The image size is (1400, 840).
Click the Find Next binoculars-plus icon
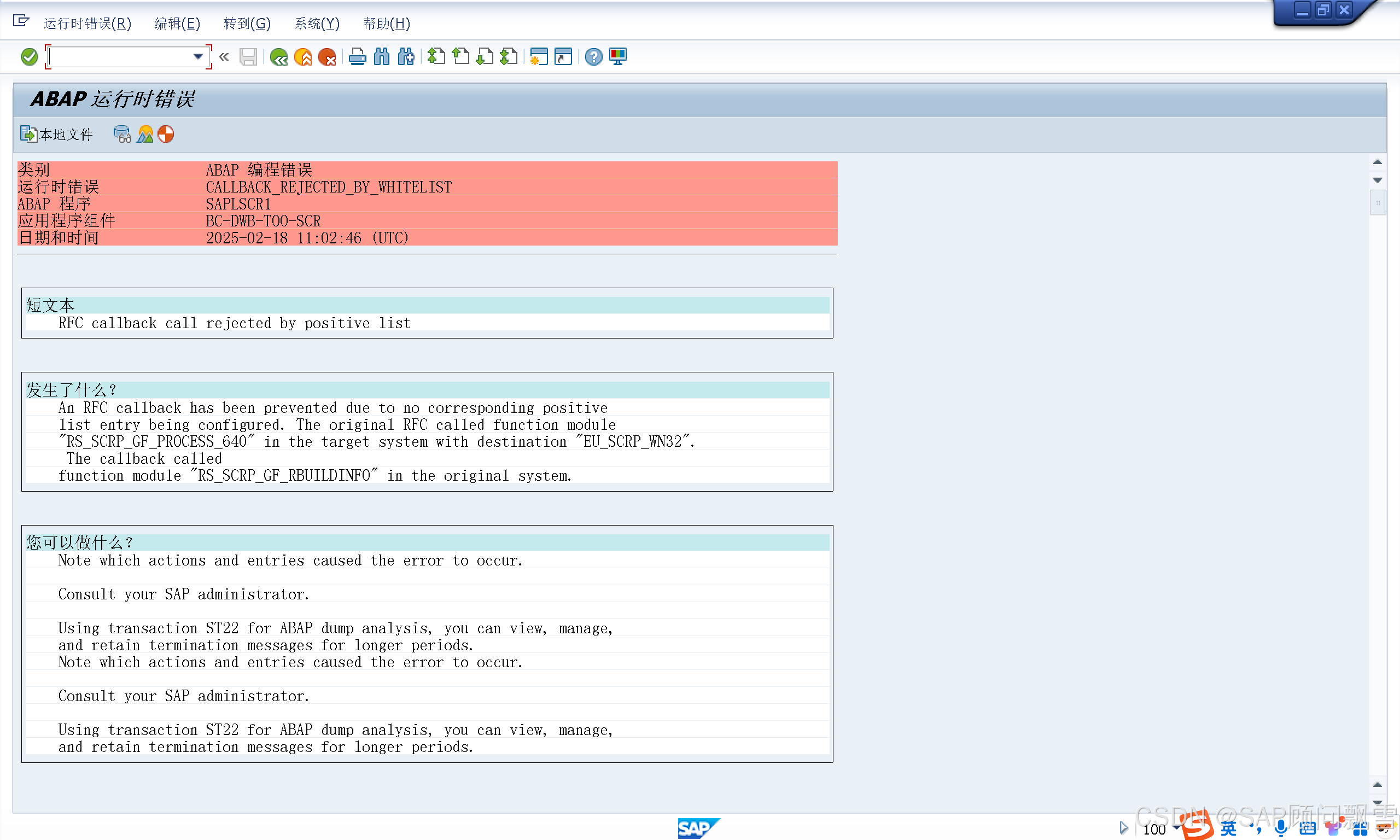click(405, 57)
